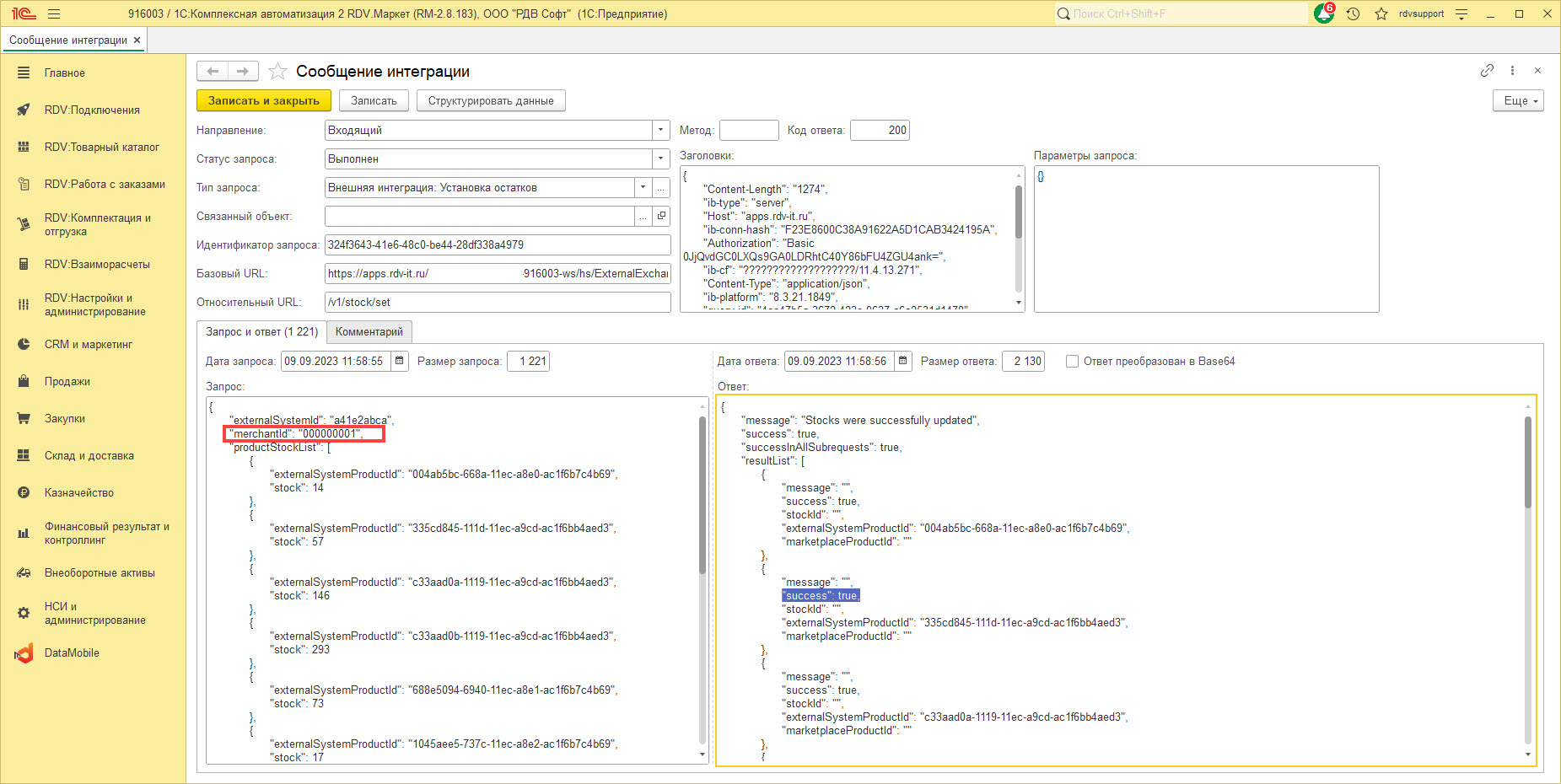Expand the Направление dropdown

tap(661, 131)
